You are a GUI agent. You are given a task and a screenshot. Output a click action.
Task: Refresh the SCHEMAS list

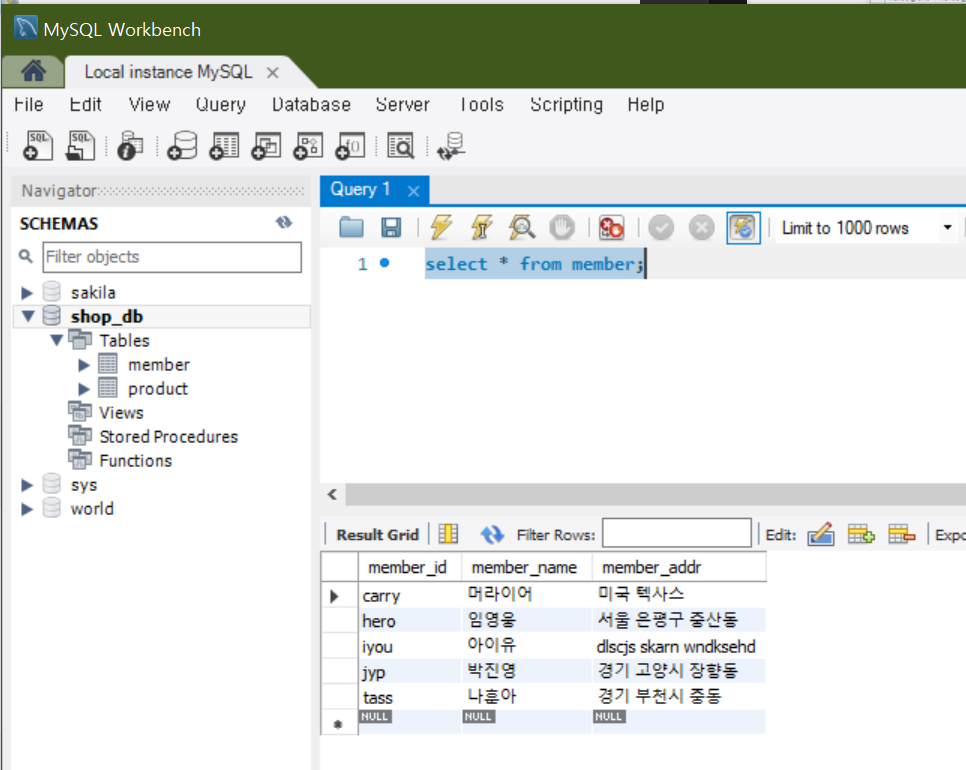(284, 222)
